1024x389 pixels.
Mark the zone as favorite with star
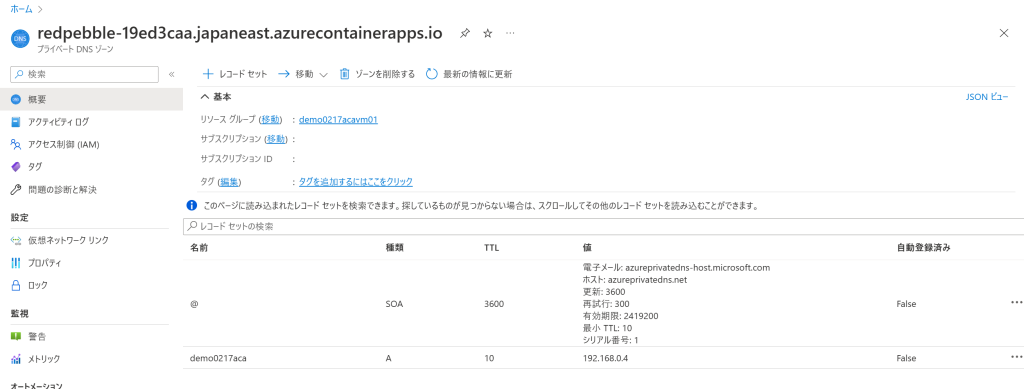[487, 33]
